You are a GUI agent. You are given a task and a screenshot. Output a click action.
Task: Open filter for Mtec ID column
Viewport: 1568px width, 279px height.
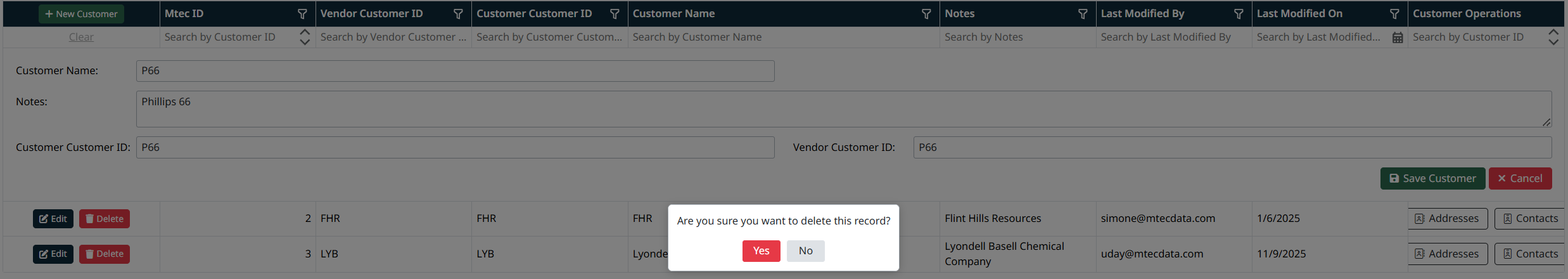[x=302, y=14]
